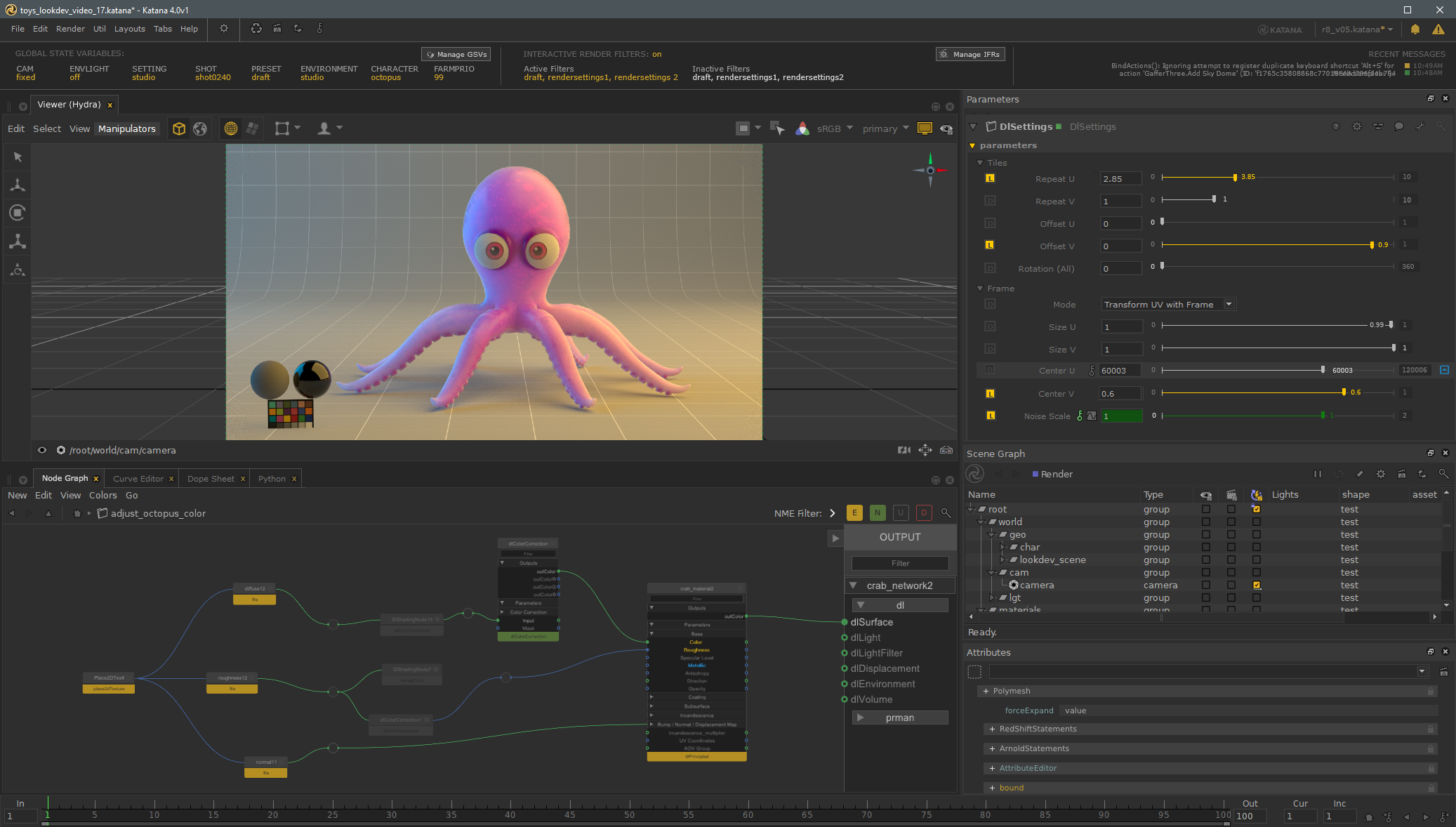Toggle the camera row checkbox in Scene Graph
The height and width of the screenshot is (827, 1456).
pos(1257,585)
